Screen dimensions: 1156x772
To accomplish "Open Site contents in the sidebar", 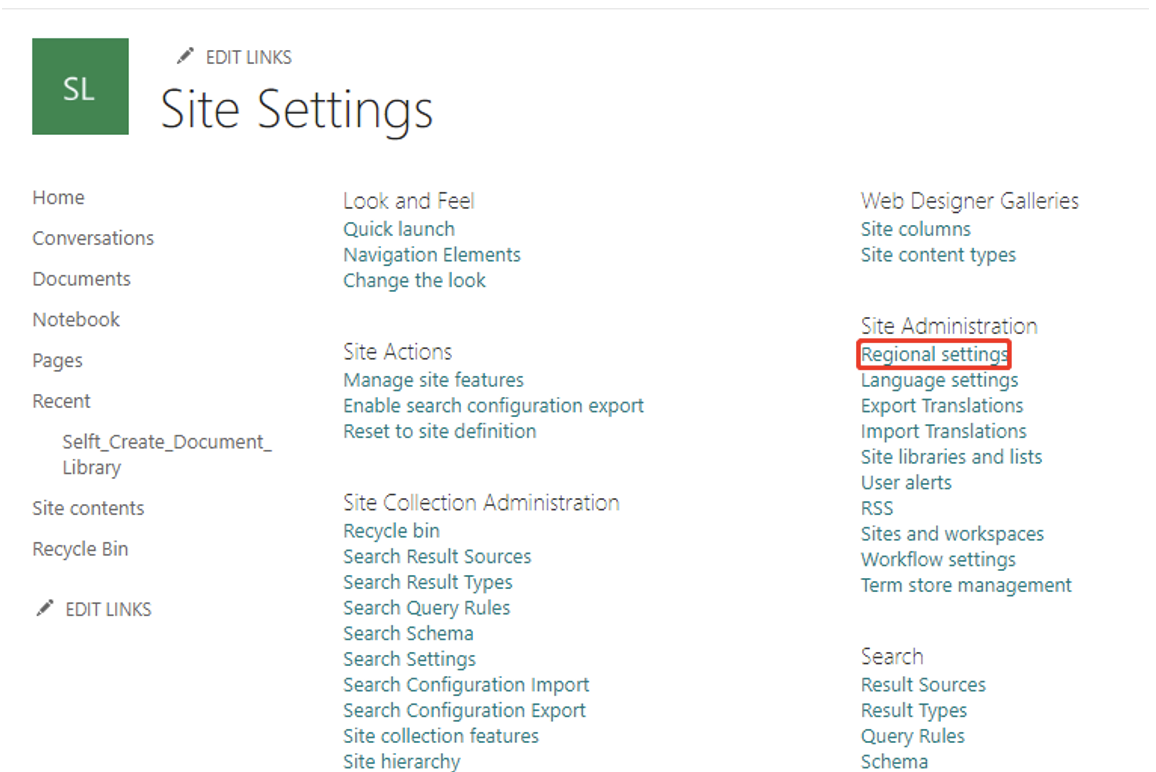I will click(88, 508).
